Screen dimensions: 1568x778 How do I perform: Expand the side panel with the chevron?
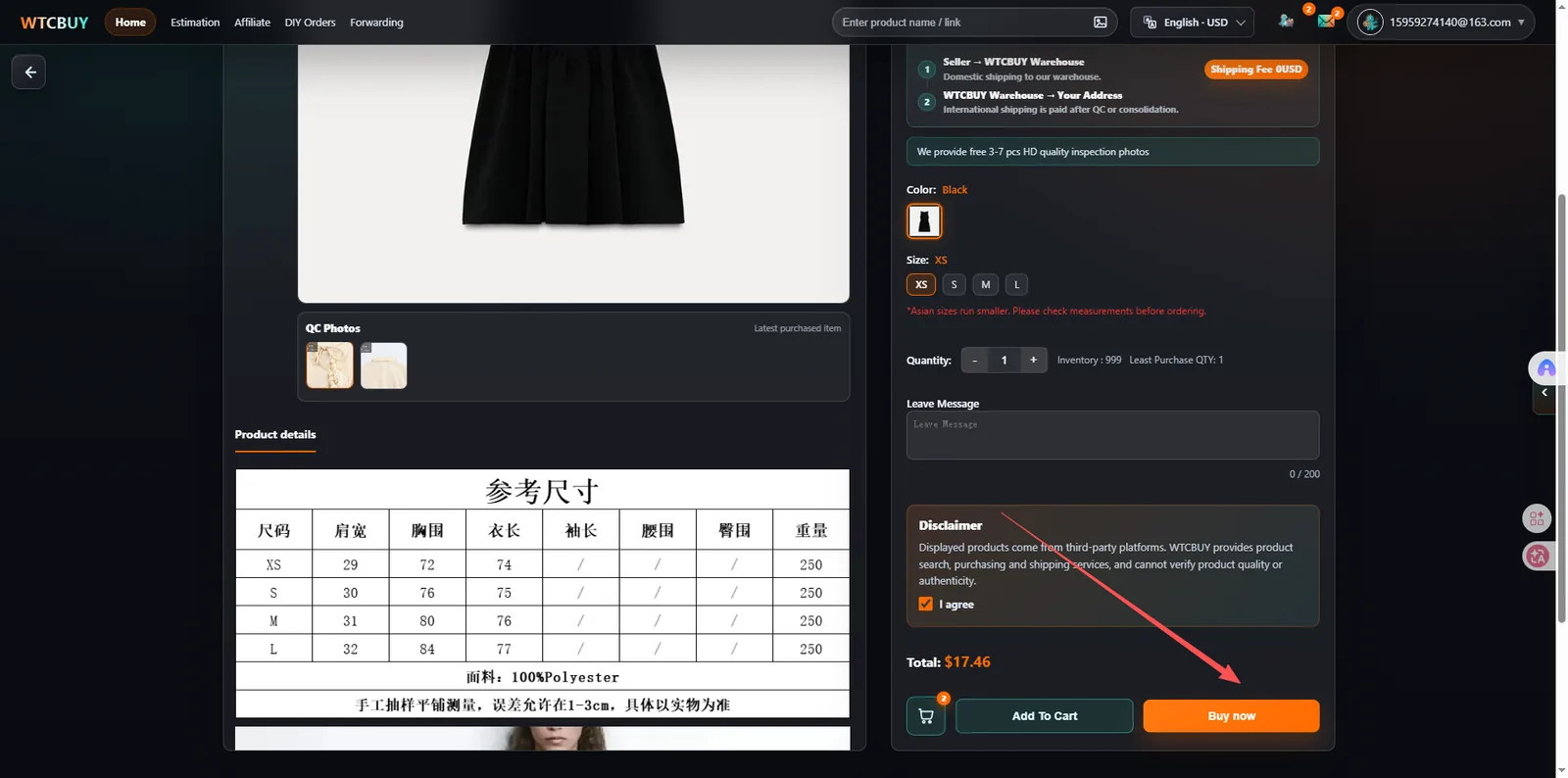pyautogui.click(x=1544, y=393)
